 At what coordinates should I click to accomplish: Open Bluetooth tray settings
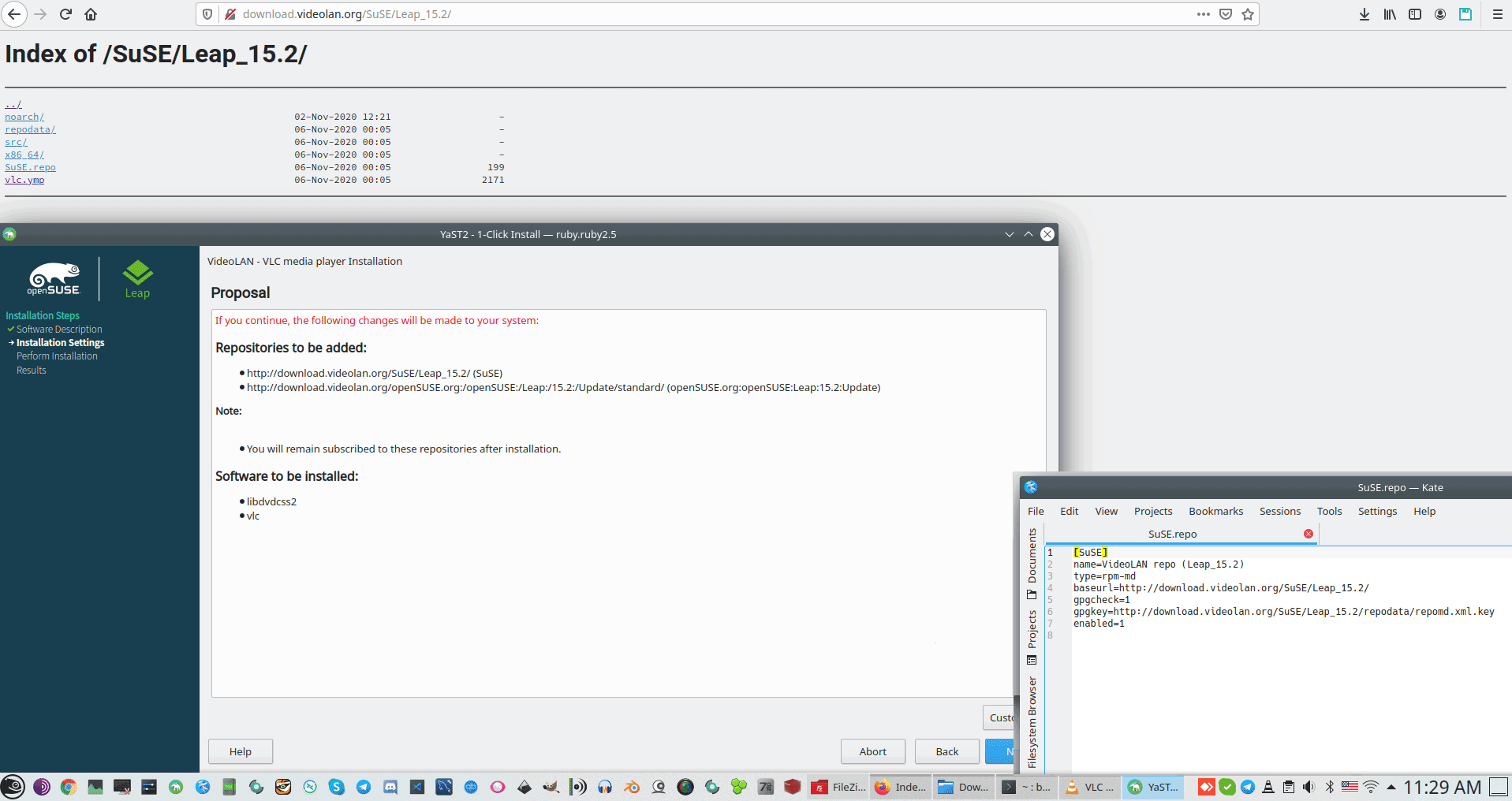[x=1330, y=787]
